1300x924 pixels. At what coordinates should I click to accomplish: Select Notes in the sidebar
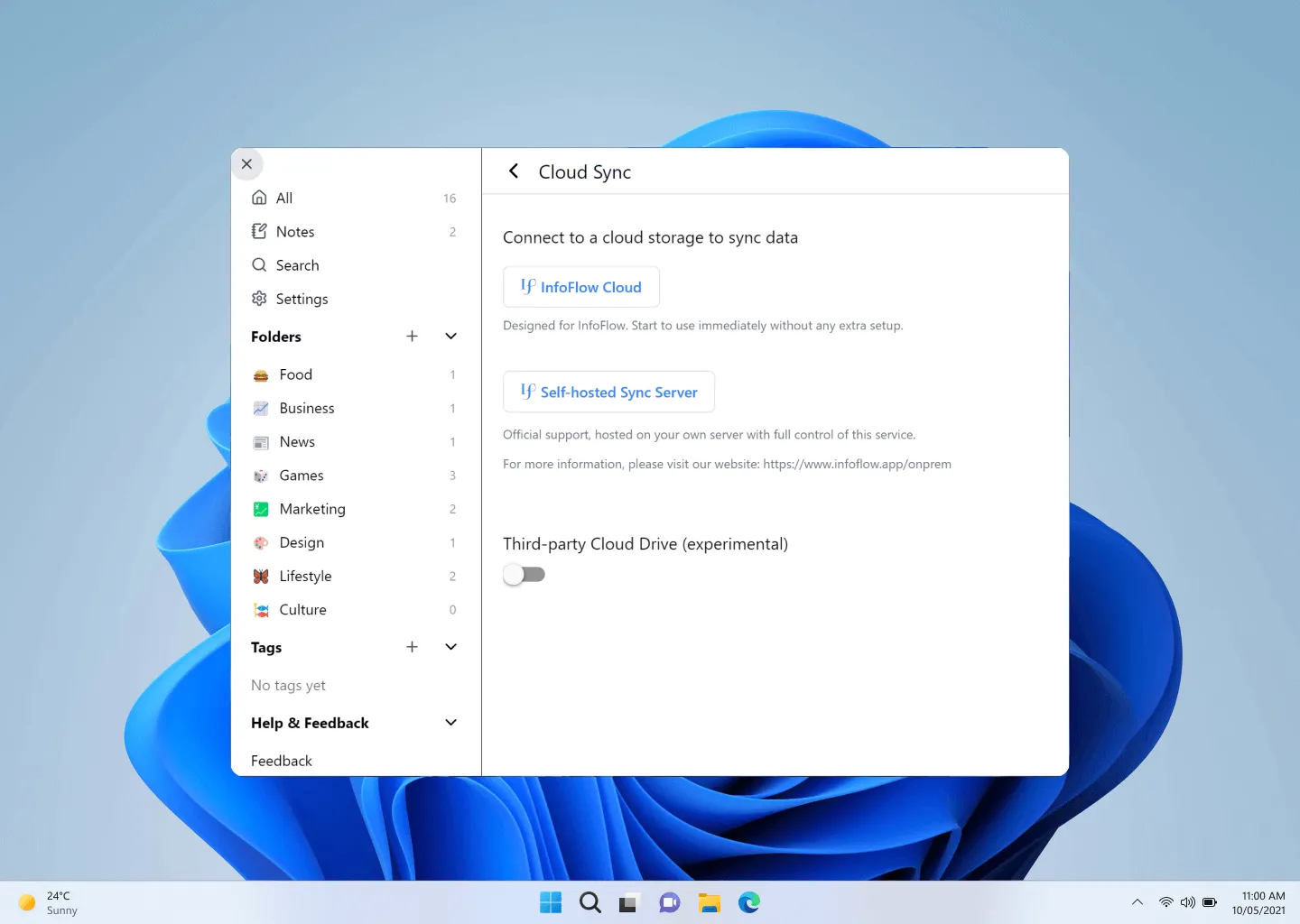(294, 231)
